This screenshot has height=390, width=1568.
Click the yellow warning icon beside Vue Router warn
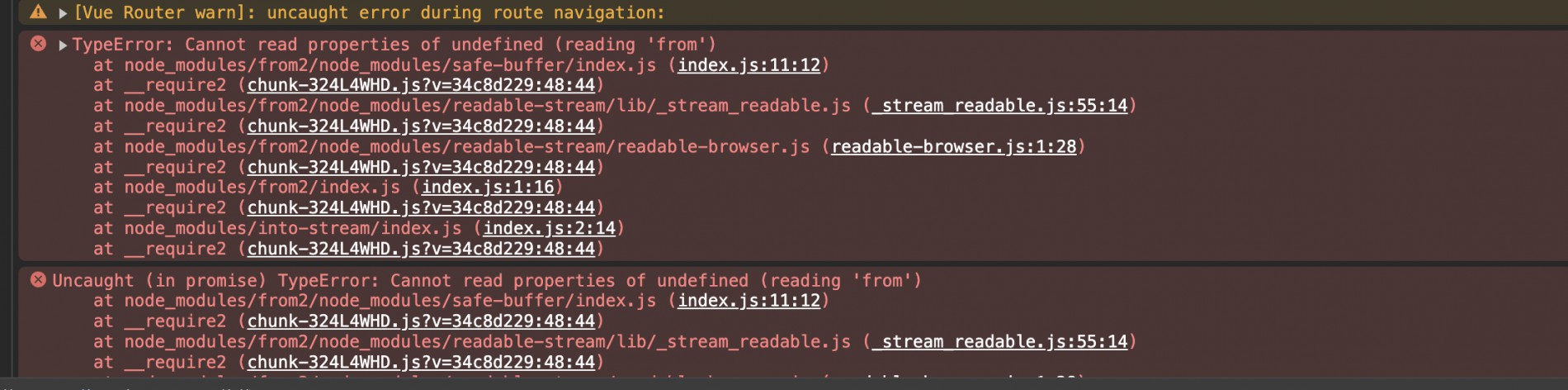point(38,12)
